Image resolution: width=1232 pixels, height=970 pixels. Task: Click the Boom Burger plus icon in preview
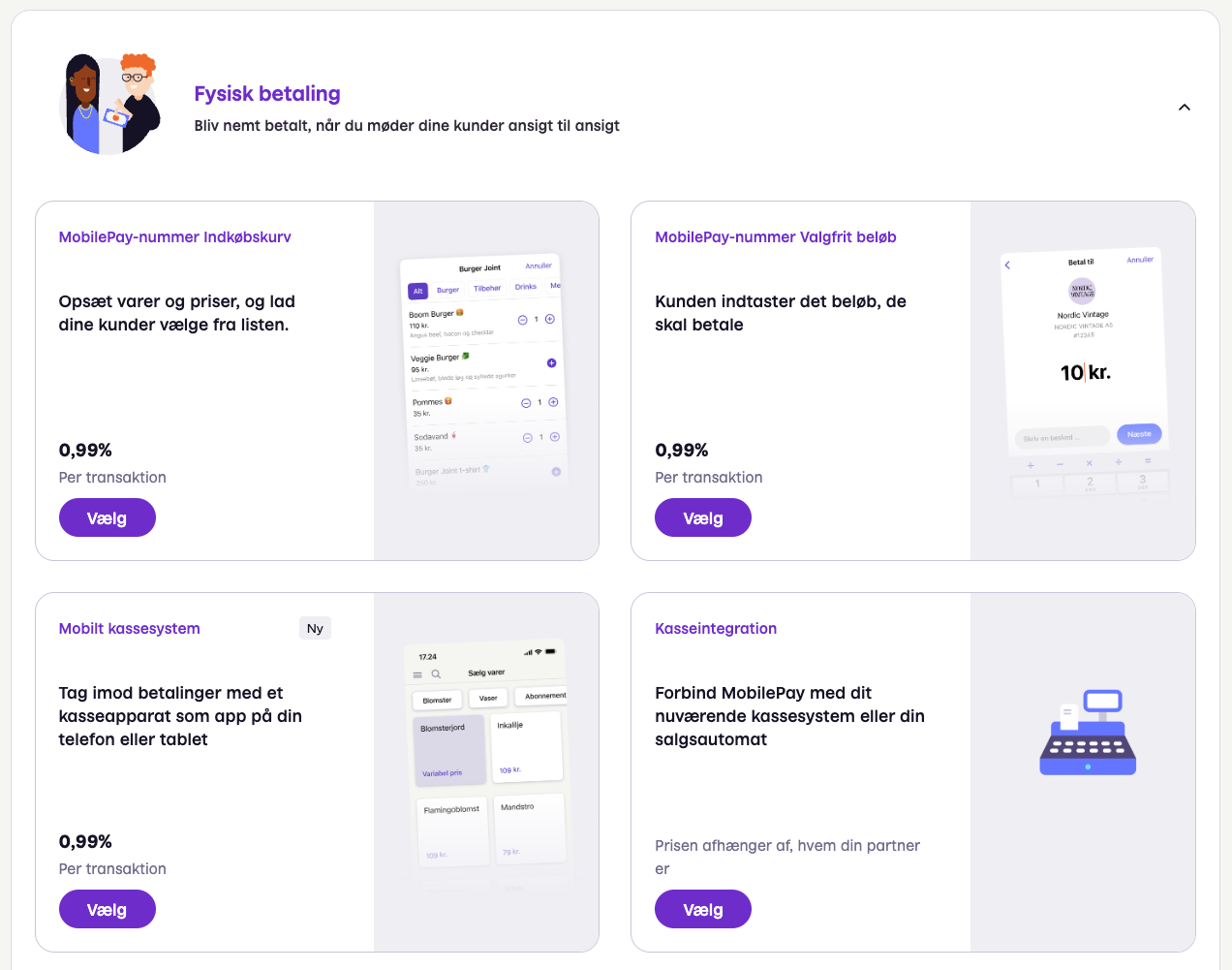(550, 319)
